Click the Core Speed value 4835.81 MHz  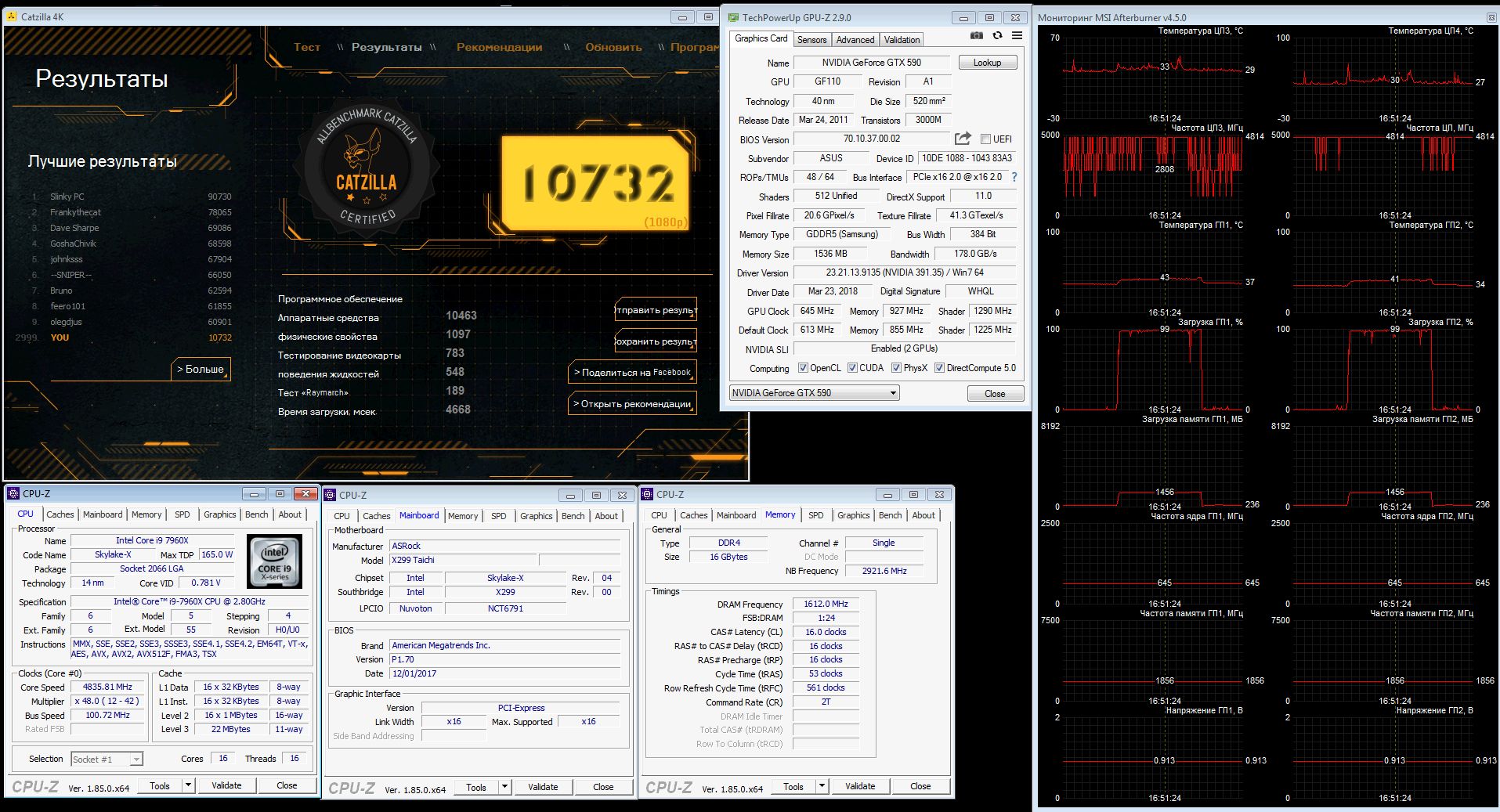pos(107,687)
